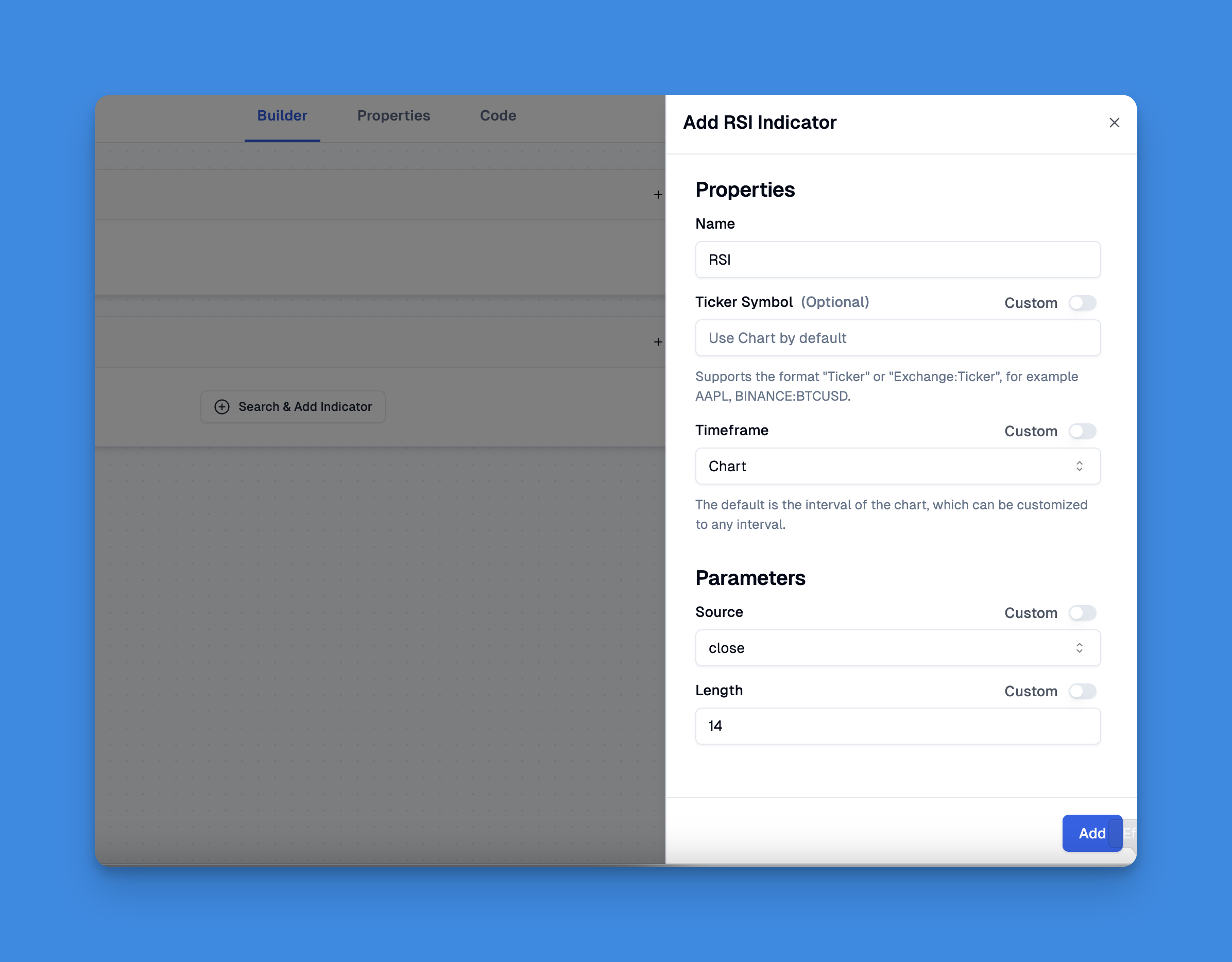Screen dimensions: 1232x962
Task: Click the Timeframe dropdown arrow
Action: click(x=1079, y=466)
